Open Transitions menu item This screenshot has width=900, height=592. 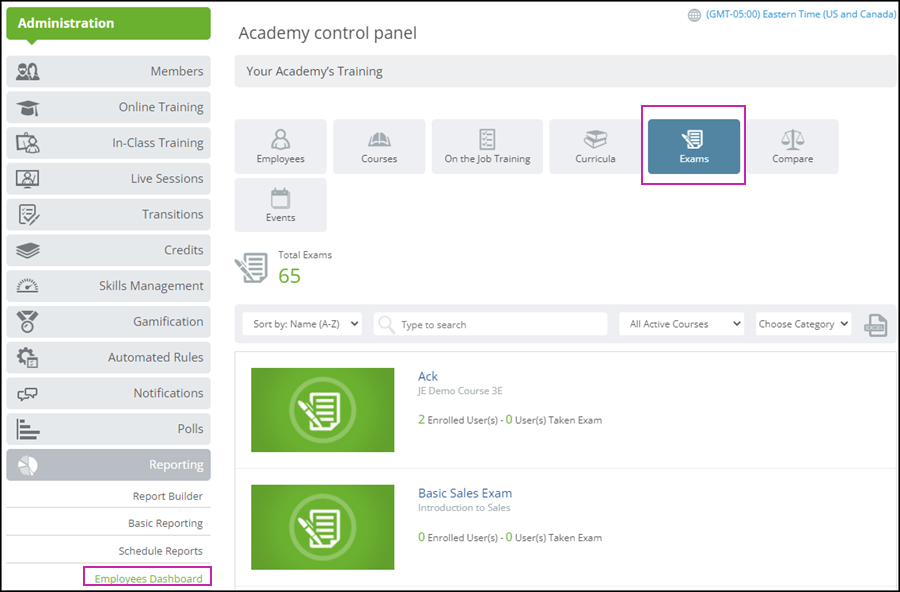108,214
